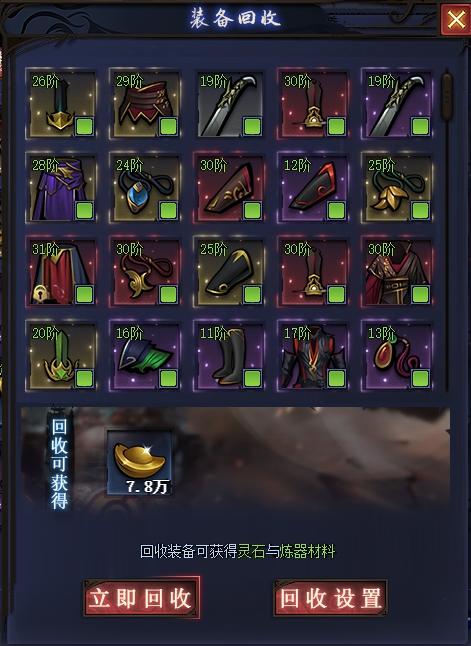The width and height of the screenshot is (471, 646).
Task: Click the 24阶 blue gem necklace
Action: 145,187
